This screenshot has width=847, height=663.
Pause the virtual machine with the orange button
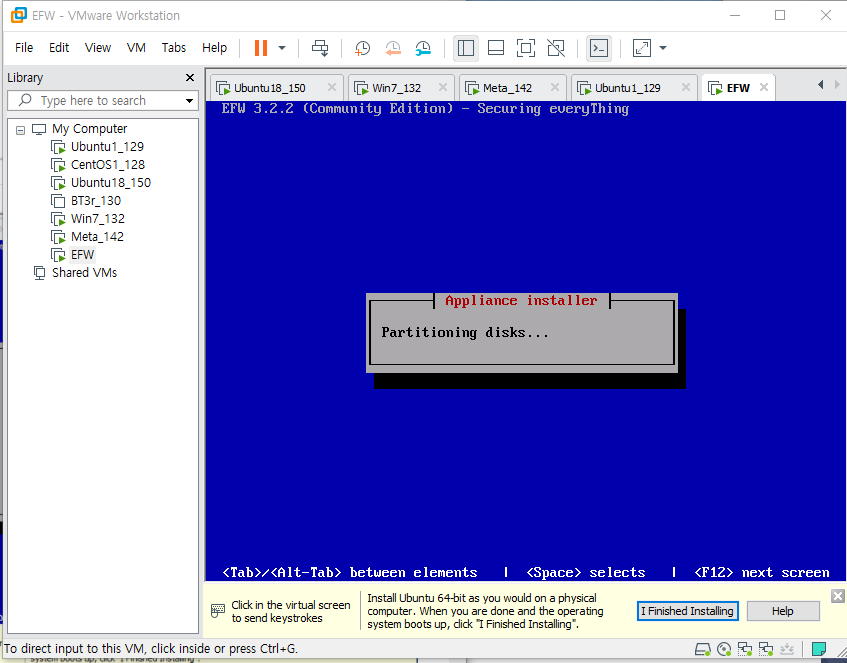(x=261, y=48)
